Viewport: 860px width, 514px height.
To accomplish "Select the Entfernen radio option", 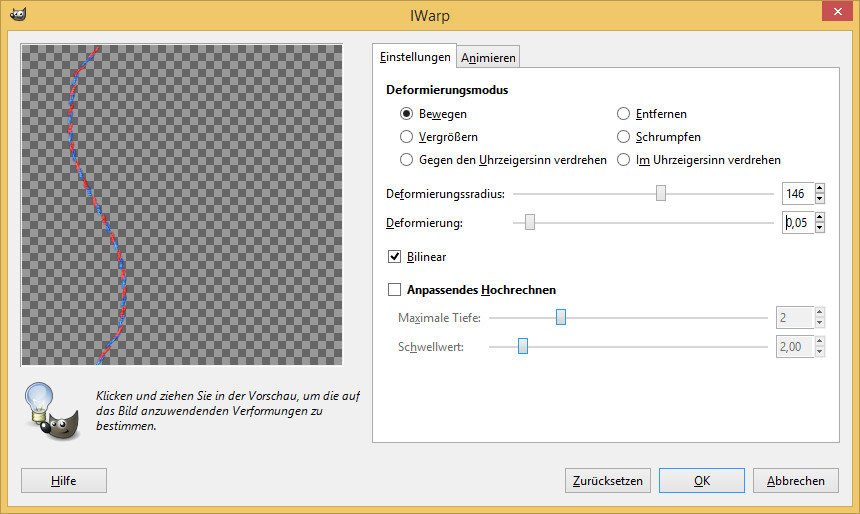I will [x=624, y=114].
